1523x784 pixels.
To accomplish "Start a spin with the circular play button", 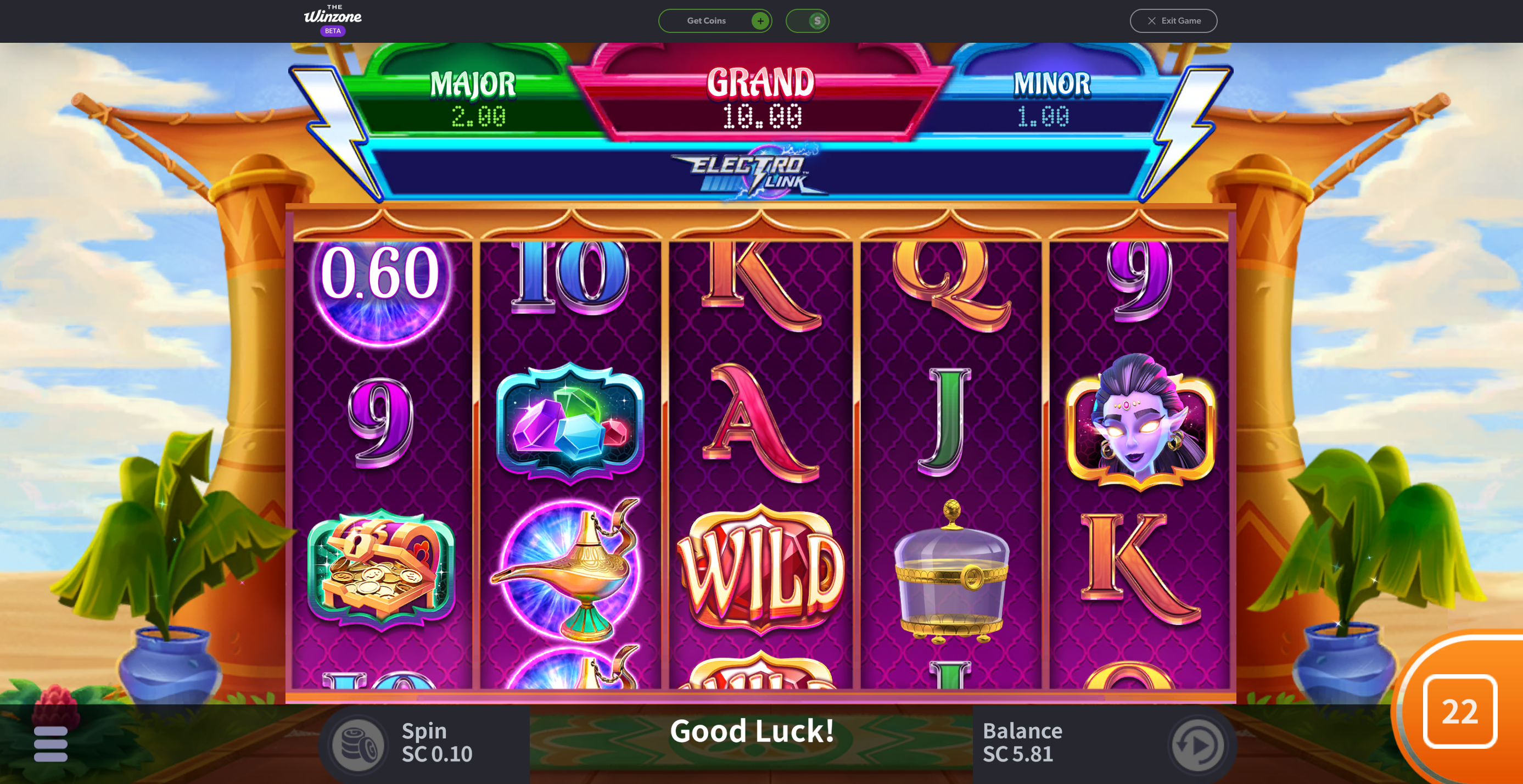I will pos(1198,744).
